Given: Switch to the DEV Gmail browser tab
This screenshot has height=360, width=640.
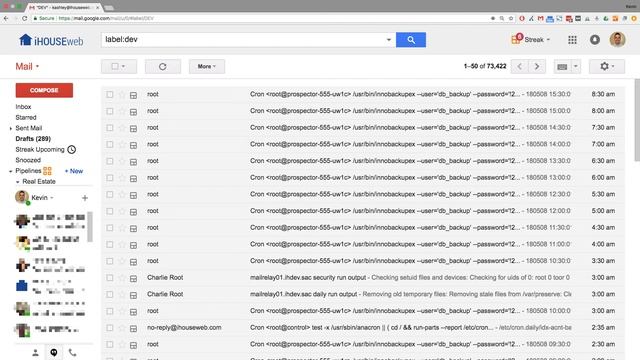Looking at the screenshot, I should 64,7.
